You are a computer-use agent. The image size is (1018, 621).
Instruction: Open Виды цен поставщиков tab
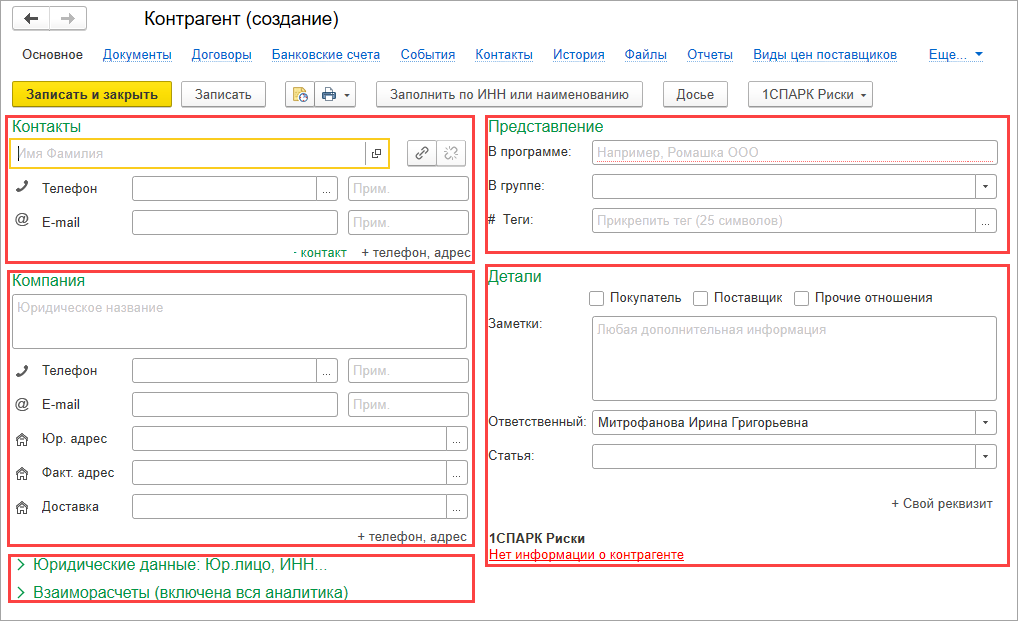pyautogui.click(x=825, y=55)
